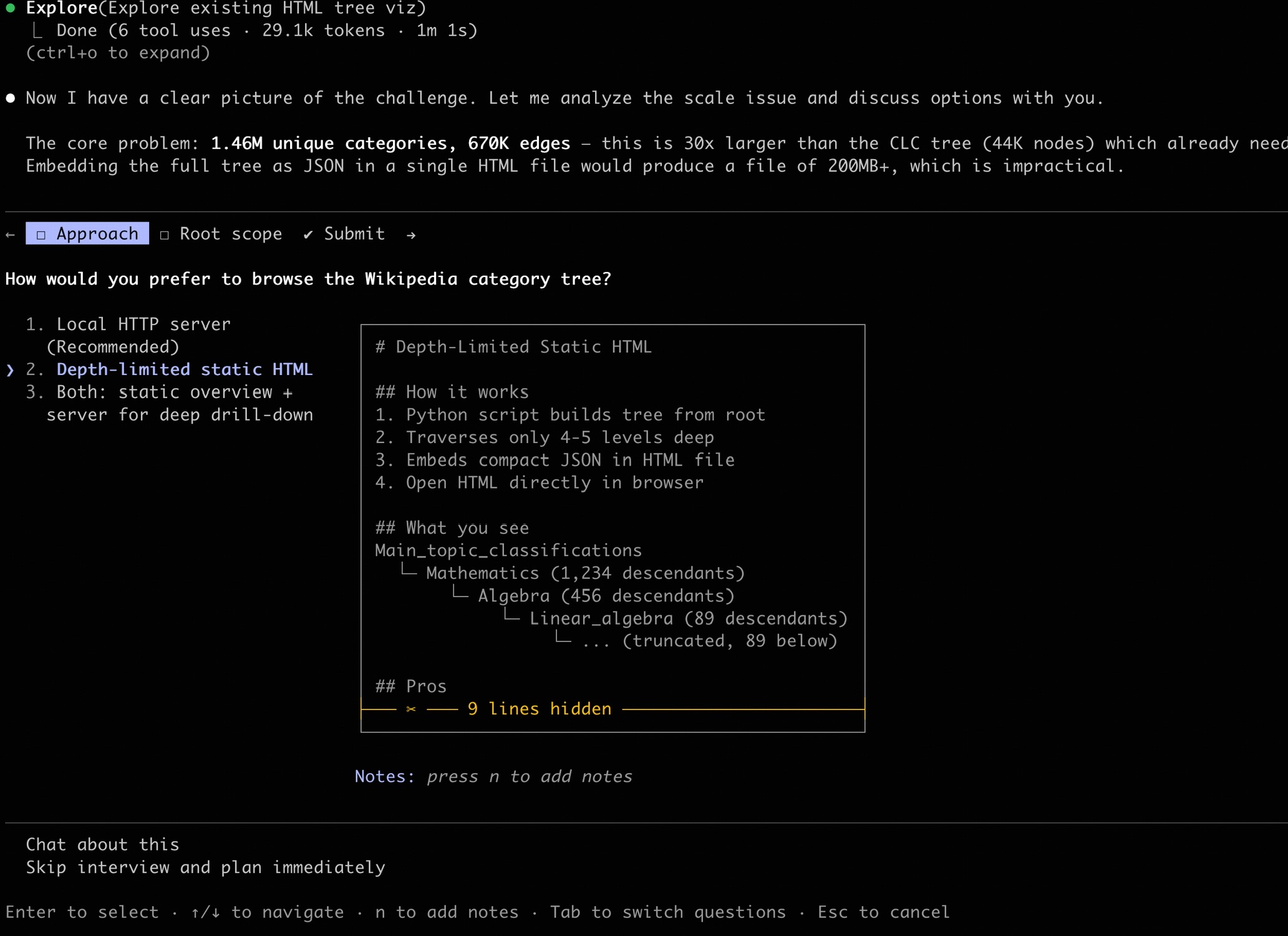Click the checkmark icon next to Submit
1288x936 pixels.
click(x=308, y=235)
